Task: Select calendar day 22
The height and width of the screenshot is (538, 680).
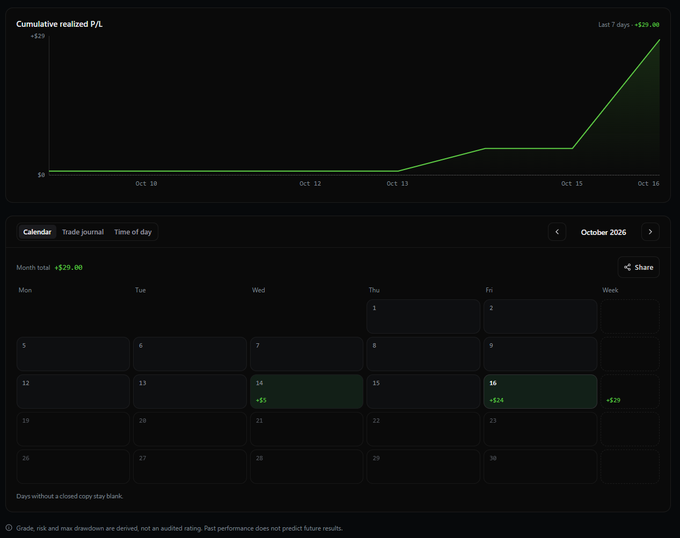Action: click(x=423, y=429)
